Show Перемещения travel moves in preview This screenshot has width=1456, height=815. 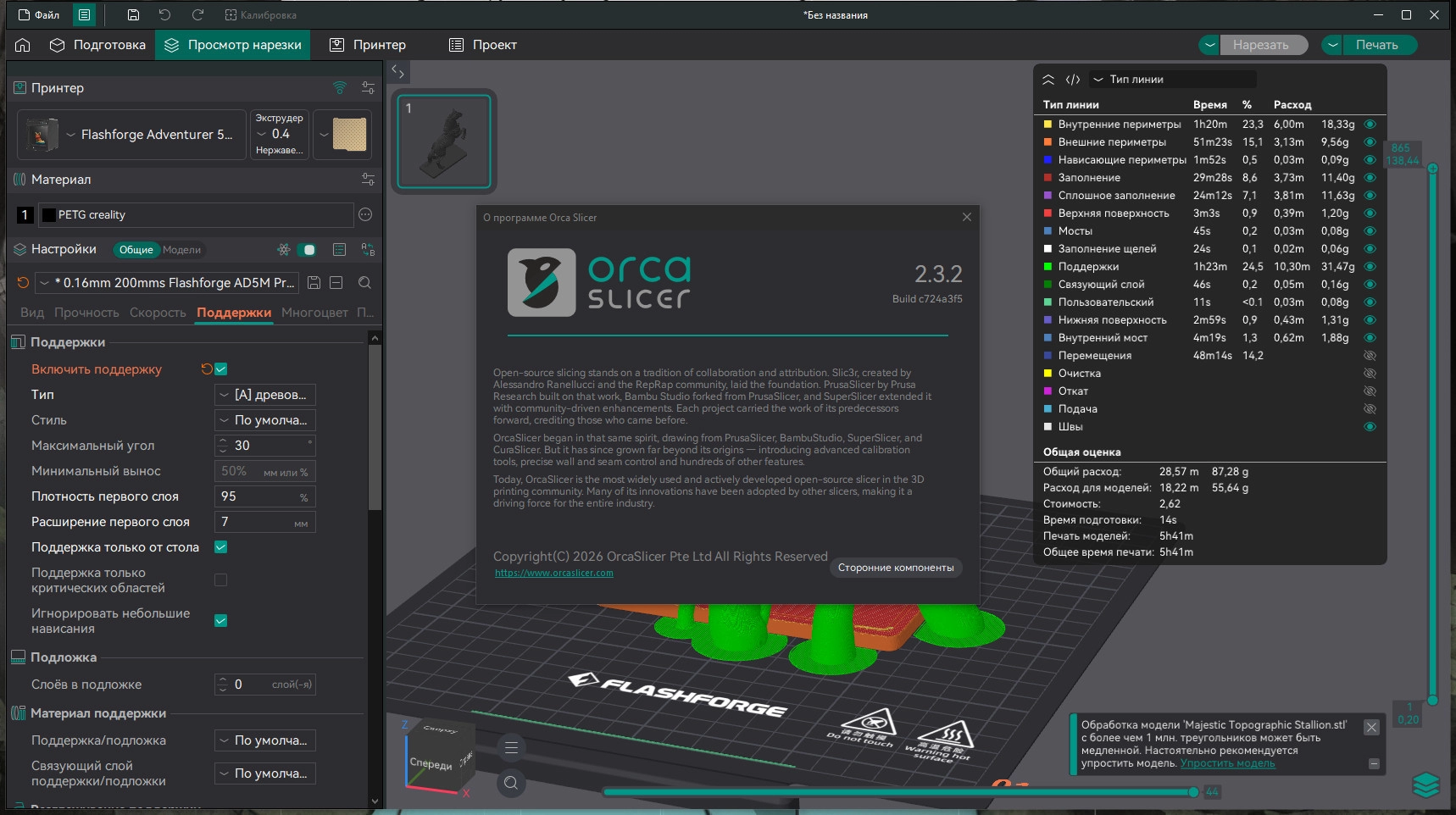pos(1370,356)
